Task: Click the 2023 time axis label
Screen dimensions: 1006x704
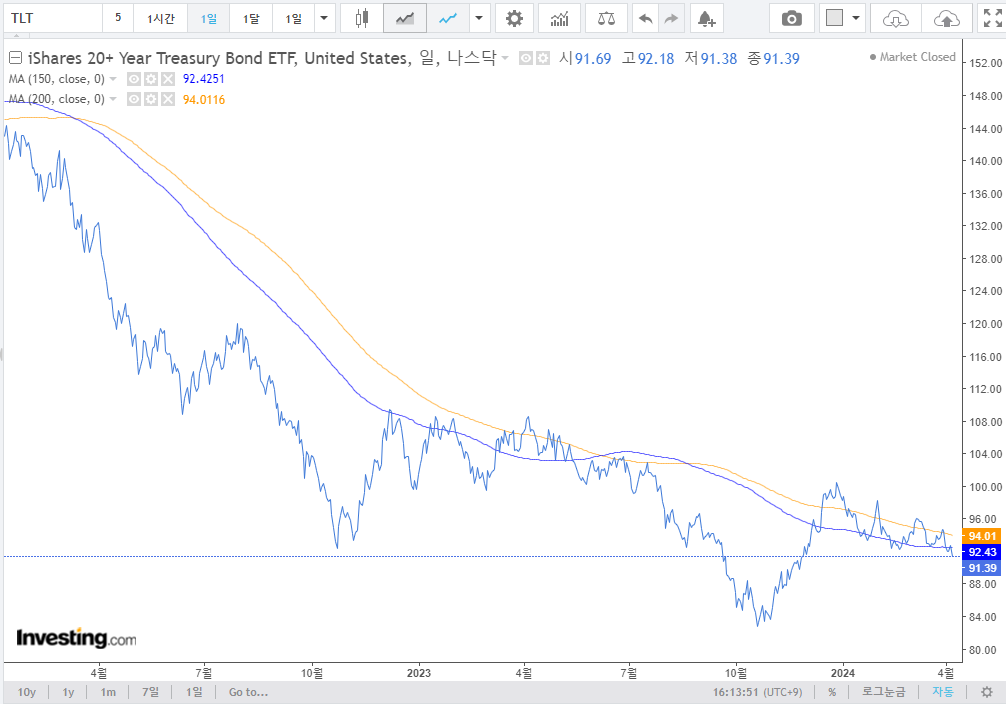Action: coord(419,673)
